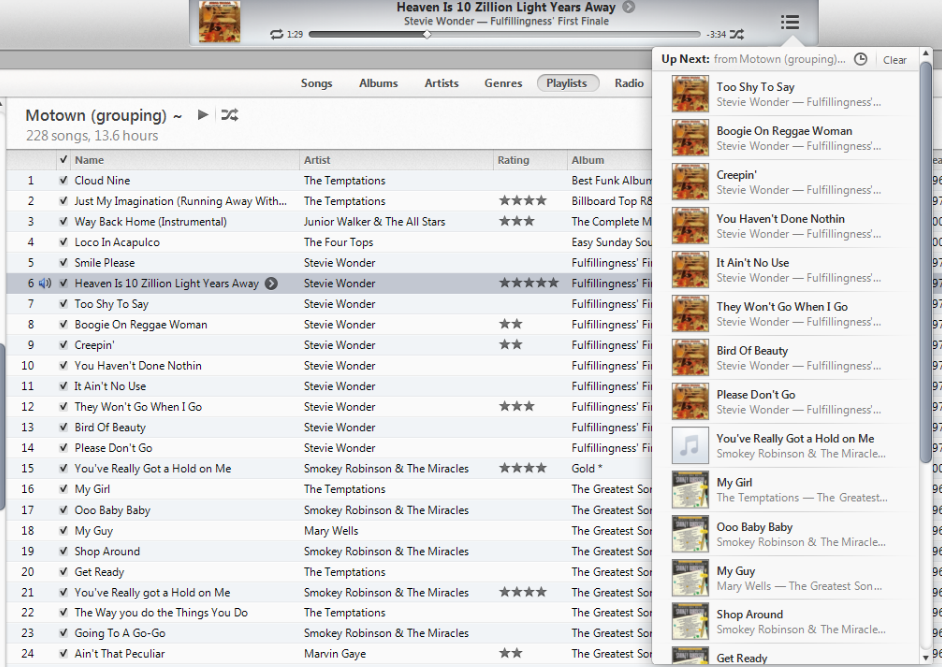Clear the Up Next queue
942x667 pixels.
click(x=895, y=59)
